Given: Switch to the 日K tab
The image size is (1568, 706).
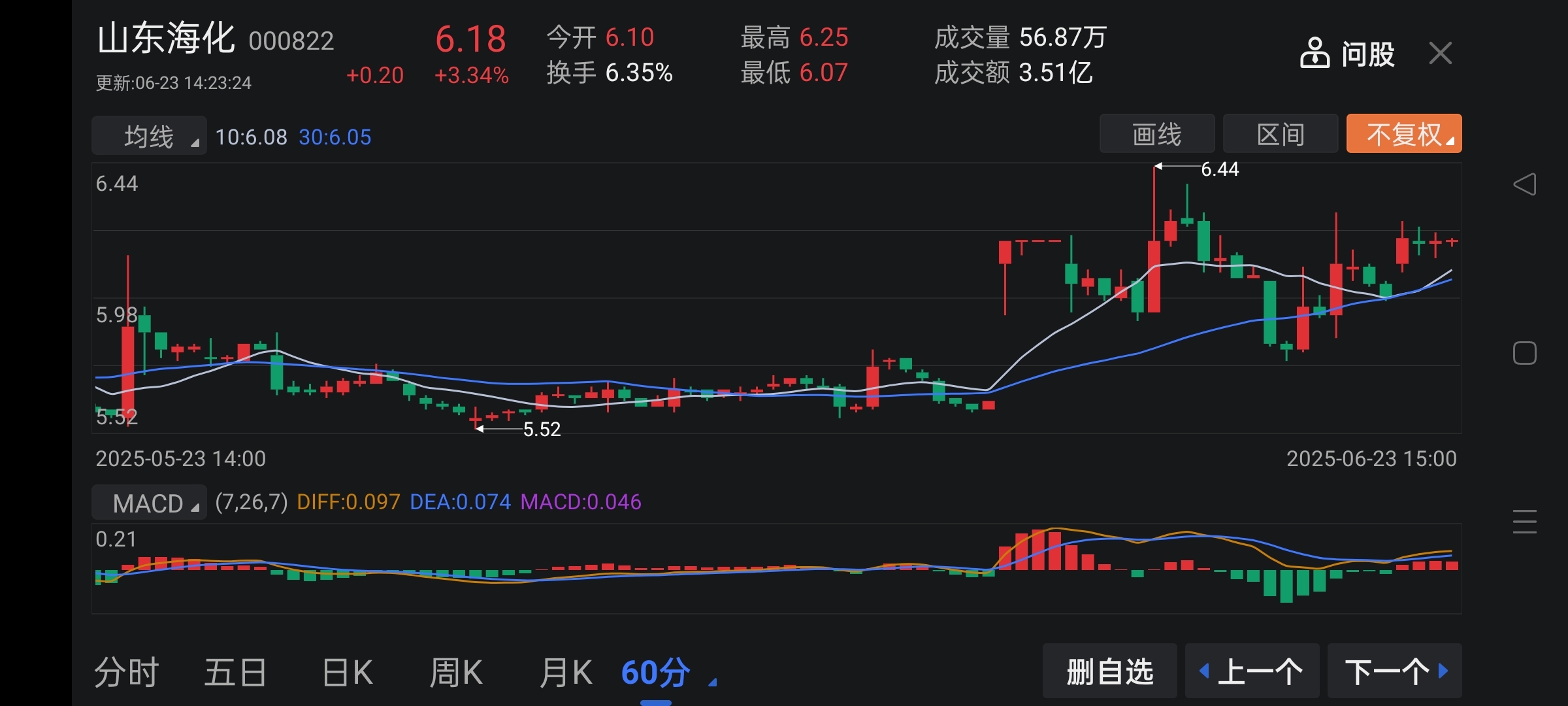Looking at the screenshot, I should pos(348,673).
